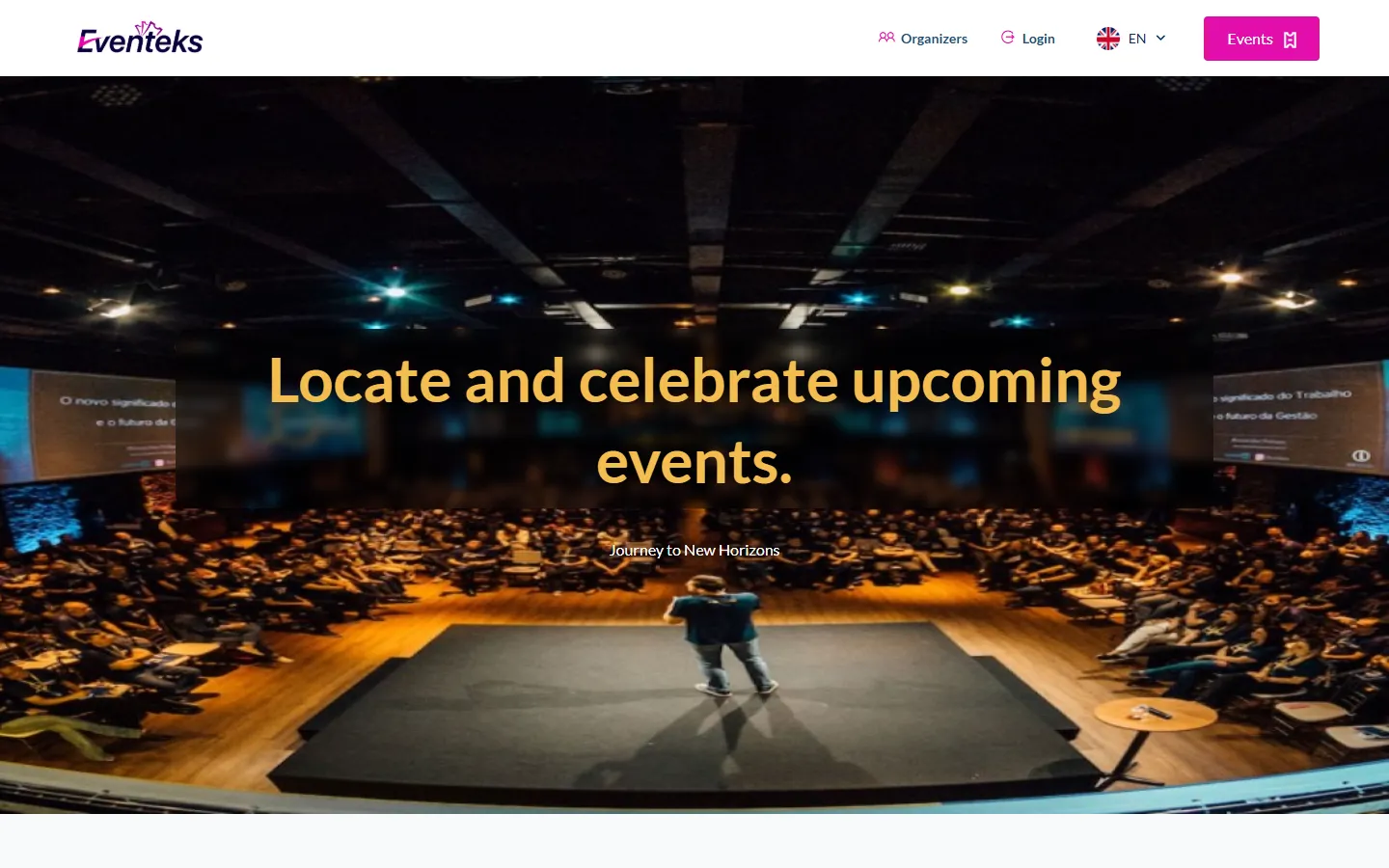Click the Eventeks logo

140,39
